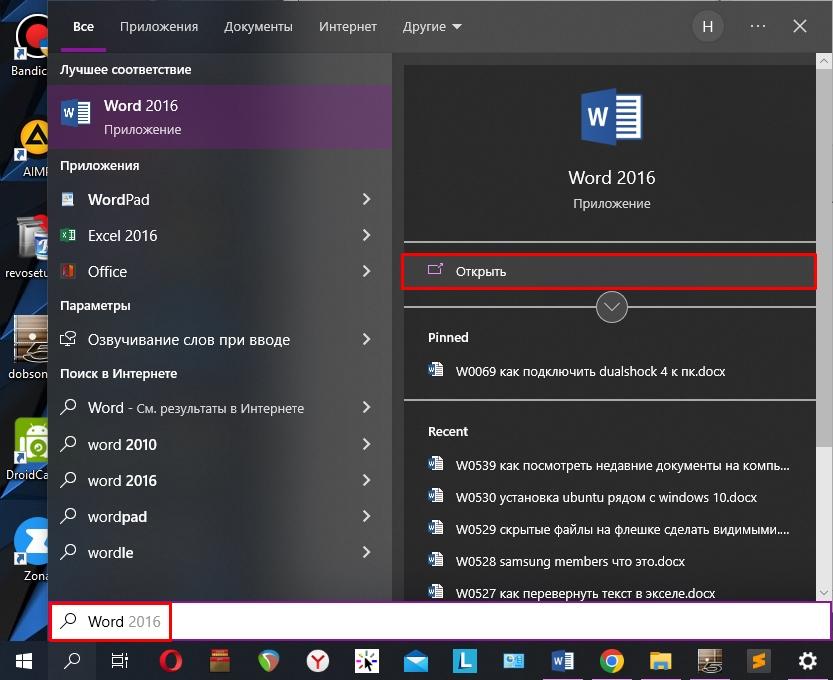Viewport: 833px width, 680px height.
Task: Click the results pane vertical scrollbar
Action: click(x=824, y=258)
